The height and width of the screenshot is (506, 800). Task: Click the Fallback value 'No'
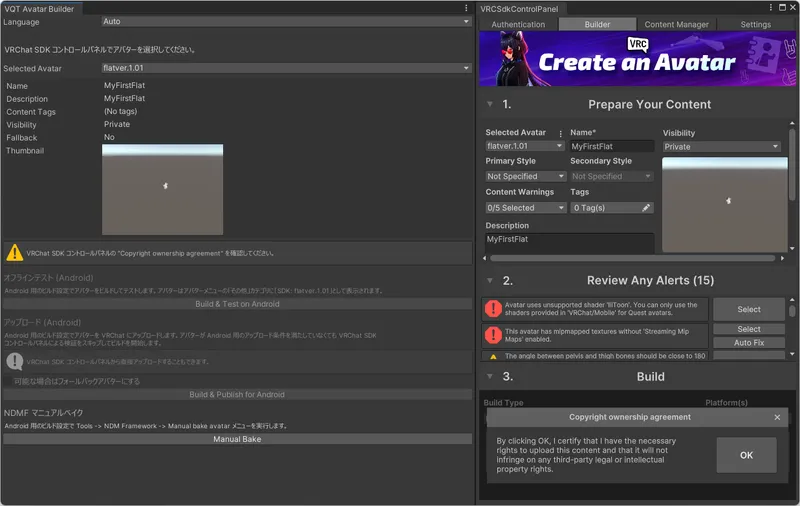tap(109, 137)
